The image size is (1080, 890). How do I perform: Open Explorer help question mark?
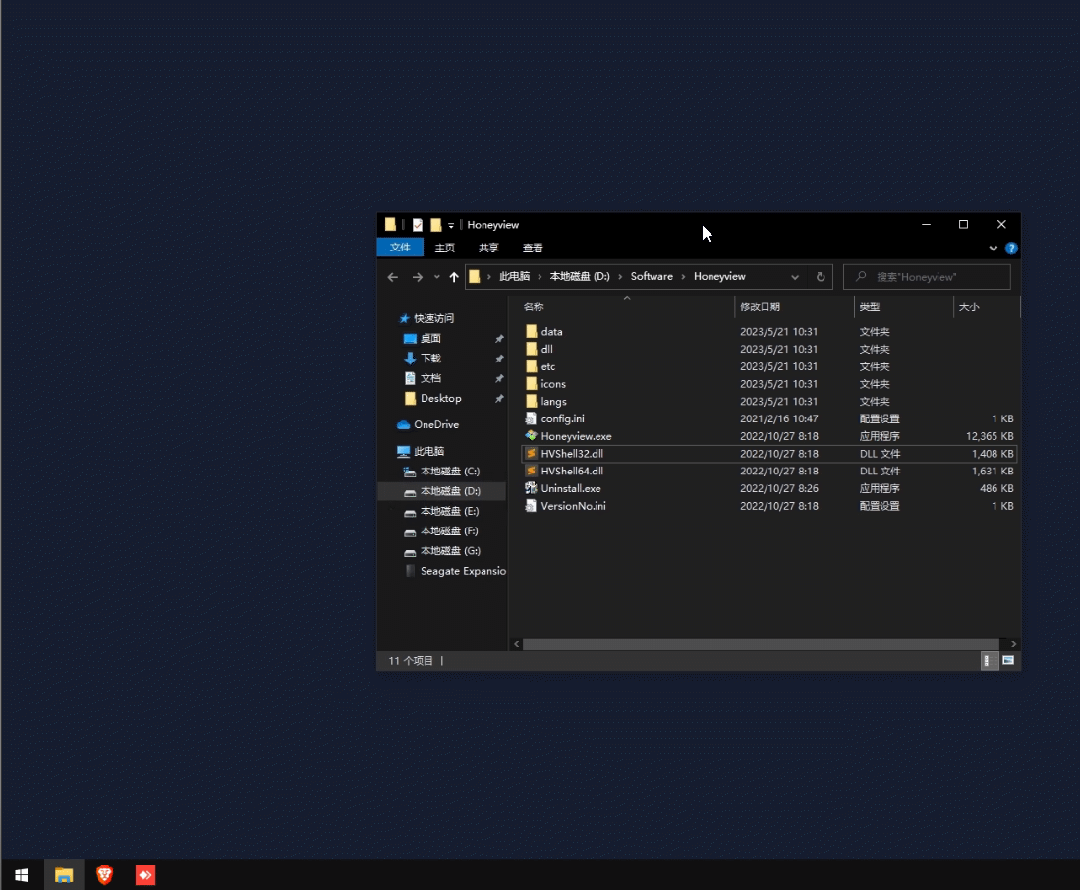coord(1011,248)
